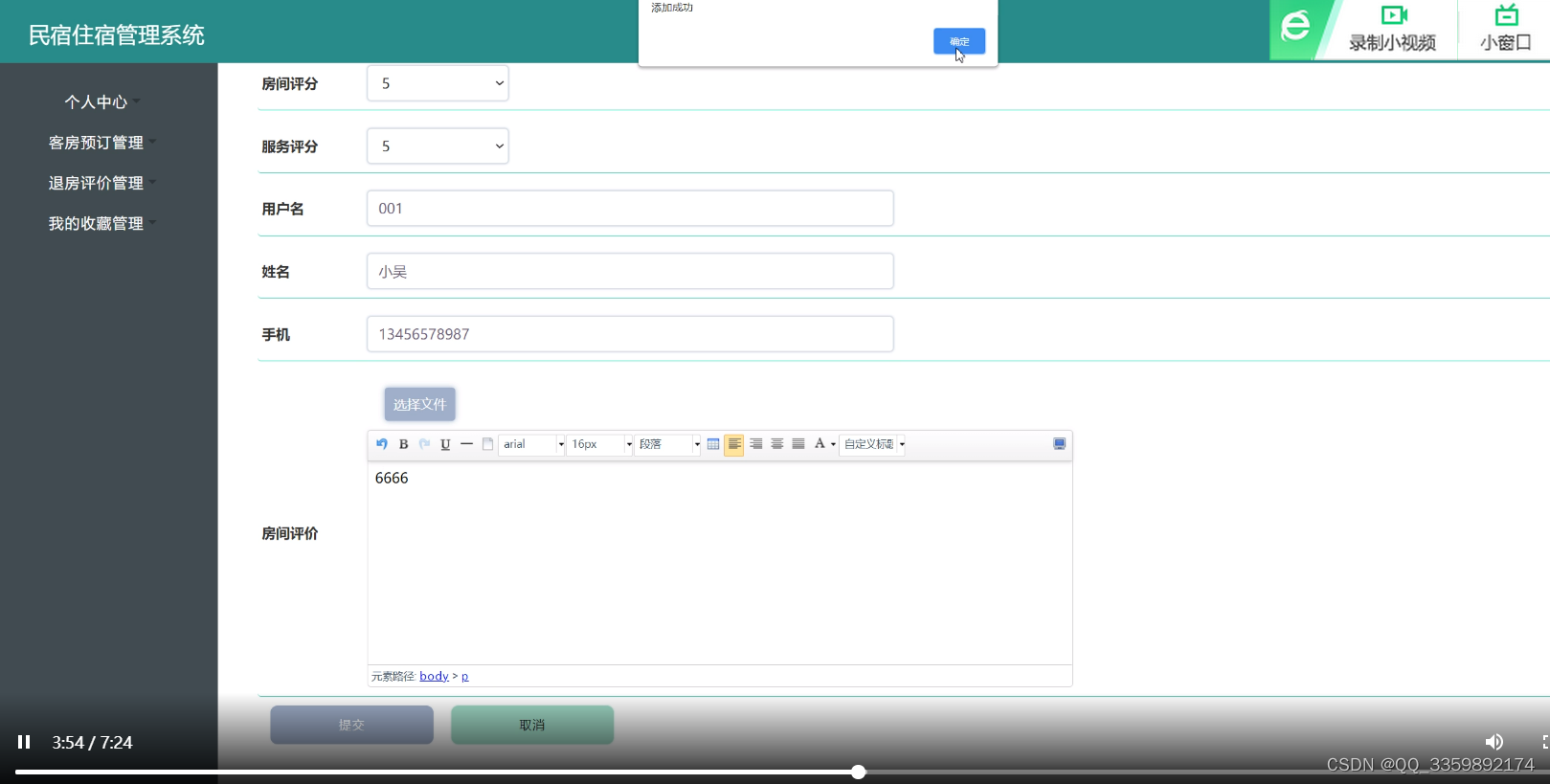The image size is (1550, 784).
Task: Select left alignment in the editor toolbar
Action: [x=734, y=444]
